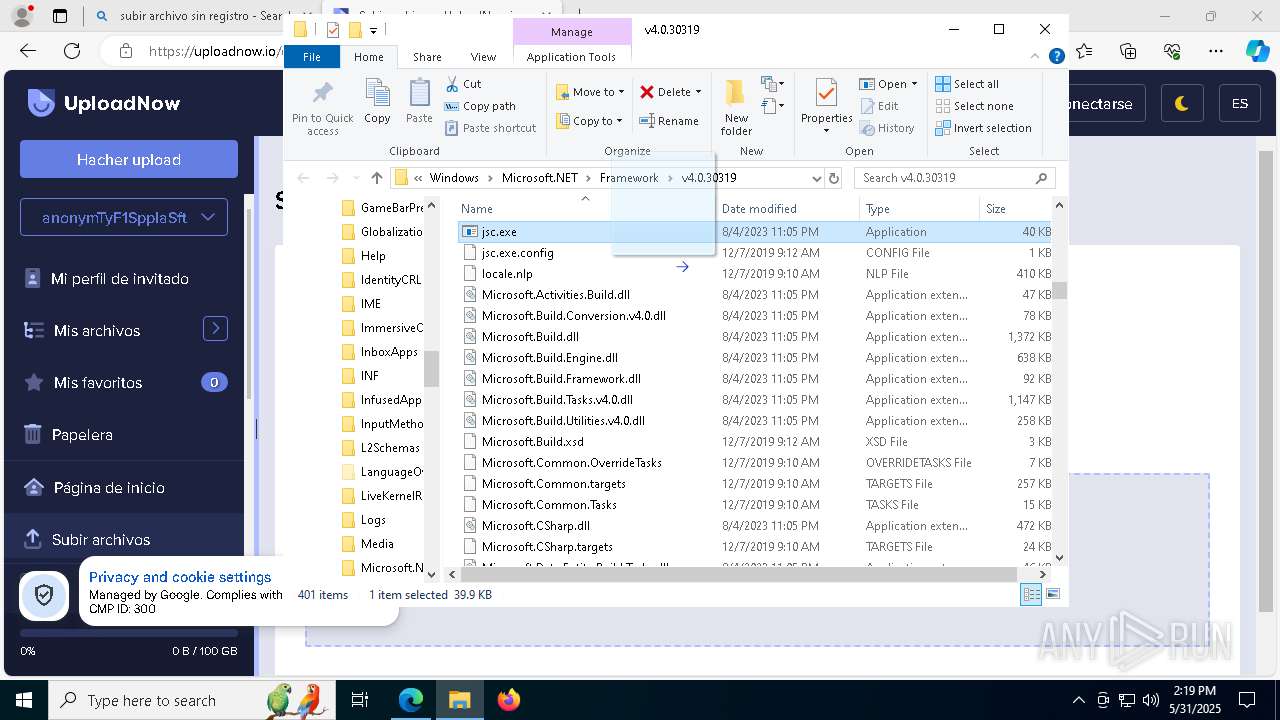Screen dimensions: 1280x720
Task: Expand the Delete dropdown arrow
Action: point(698,92)
